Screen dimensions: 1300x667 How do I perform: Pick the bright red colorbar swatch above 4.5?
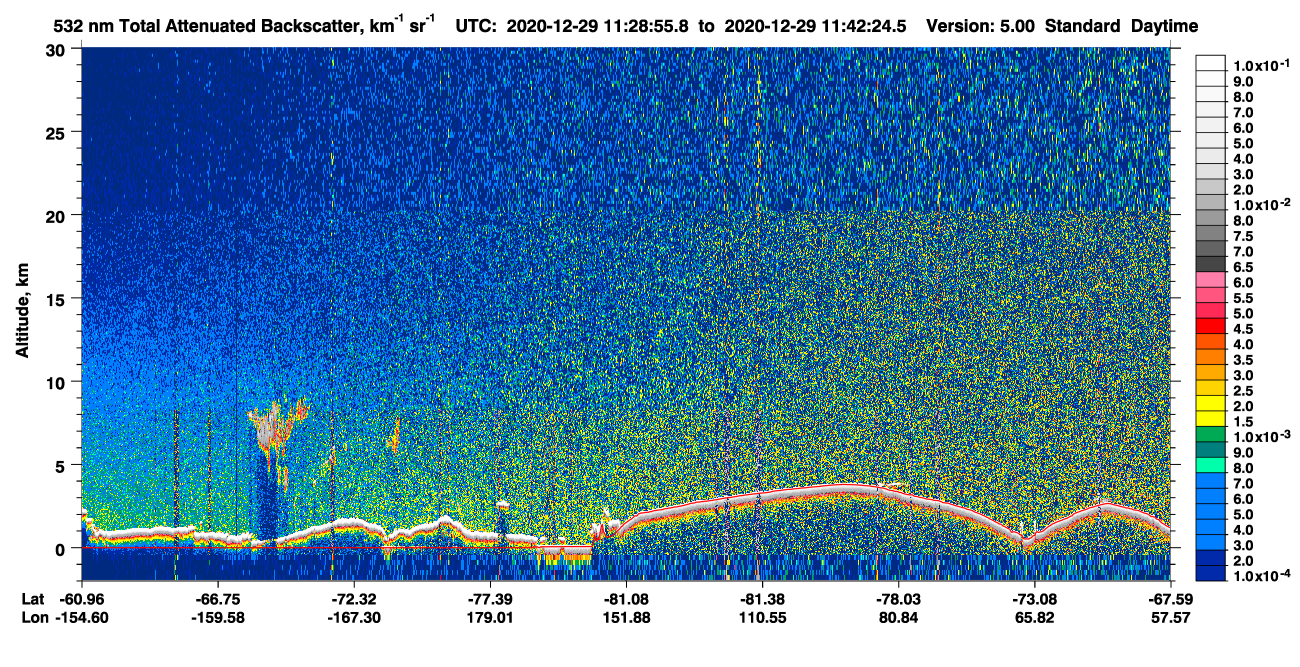pyautogui.click(x=1210, y=325)
